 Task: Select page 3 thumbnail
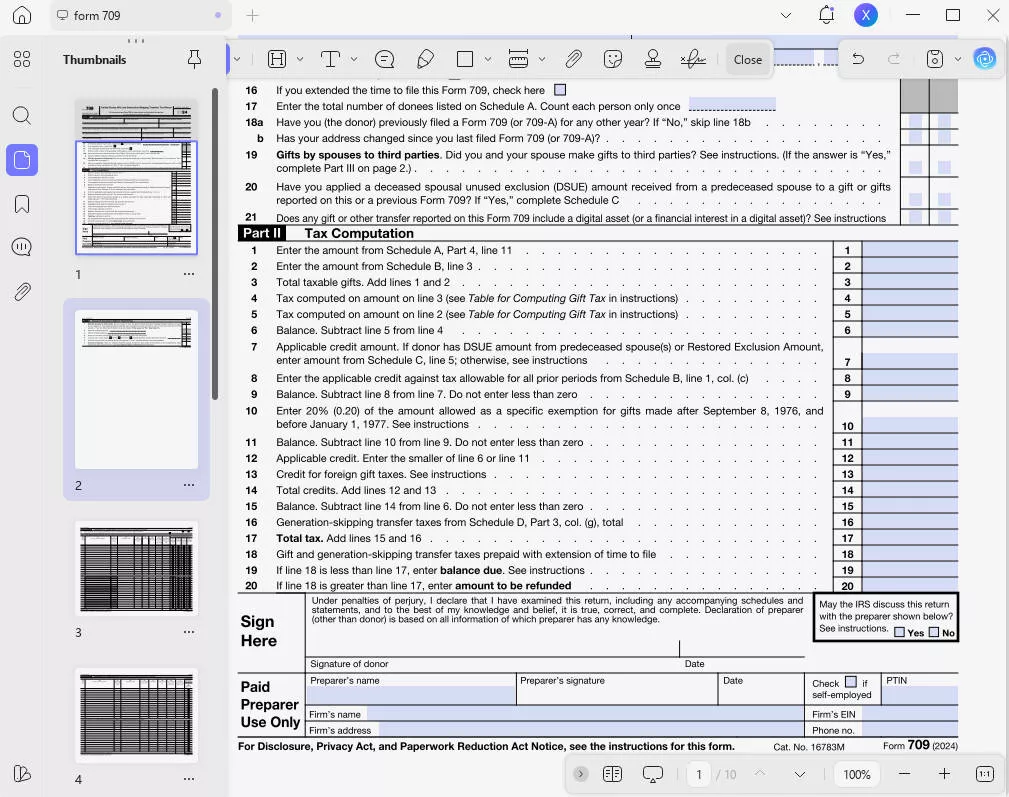click(136, 568)
